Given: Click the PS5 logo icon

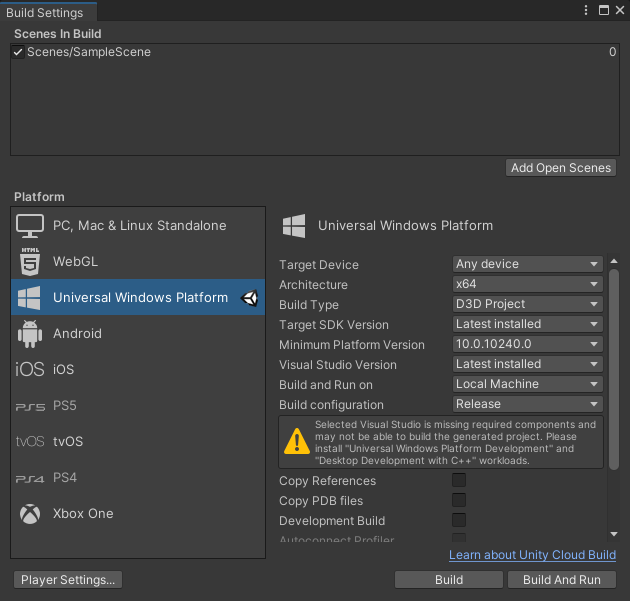Looking at the screenshot, I should [x=30, y=407].
